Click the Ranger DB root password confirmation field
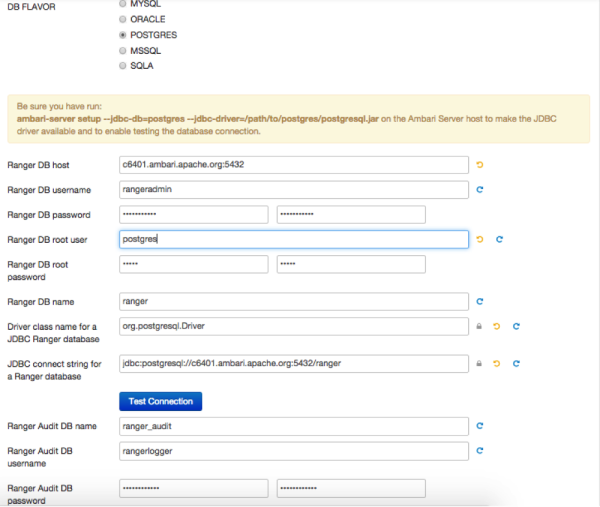The height and width of the screenshot is (507, 600). (x=351, y=264)
